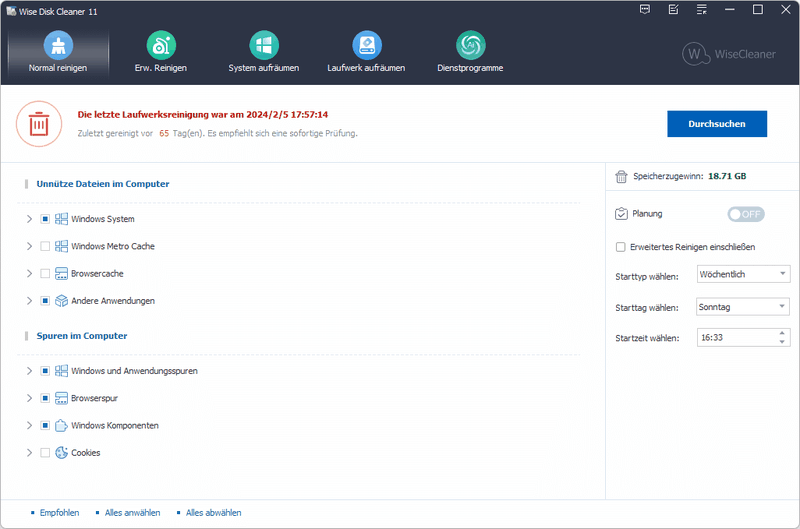
Task: Expand the Cookies row
Action: (29, 452)
